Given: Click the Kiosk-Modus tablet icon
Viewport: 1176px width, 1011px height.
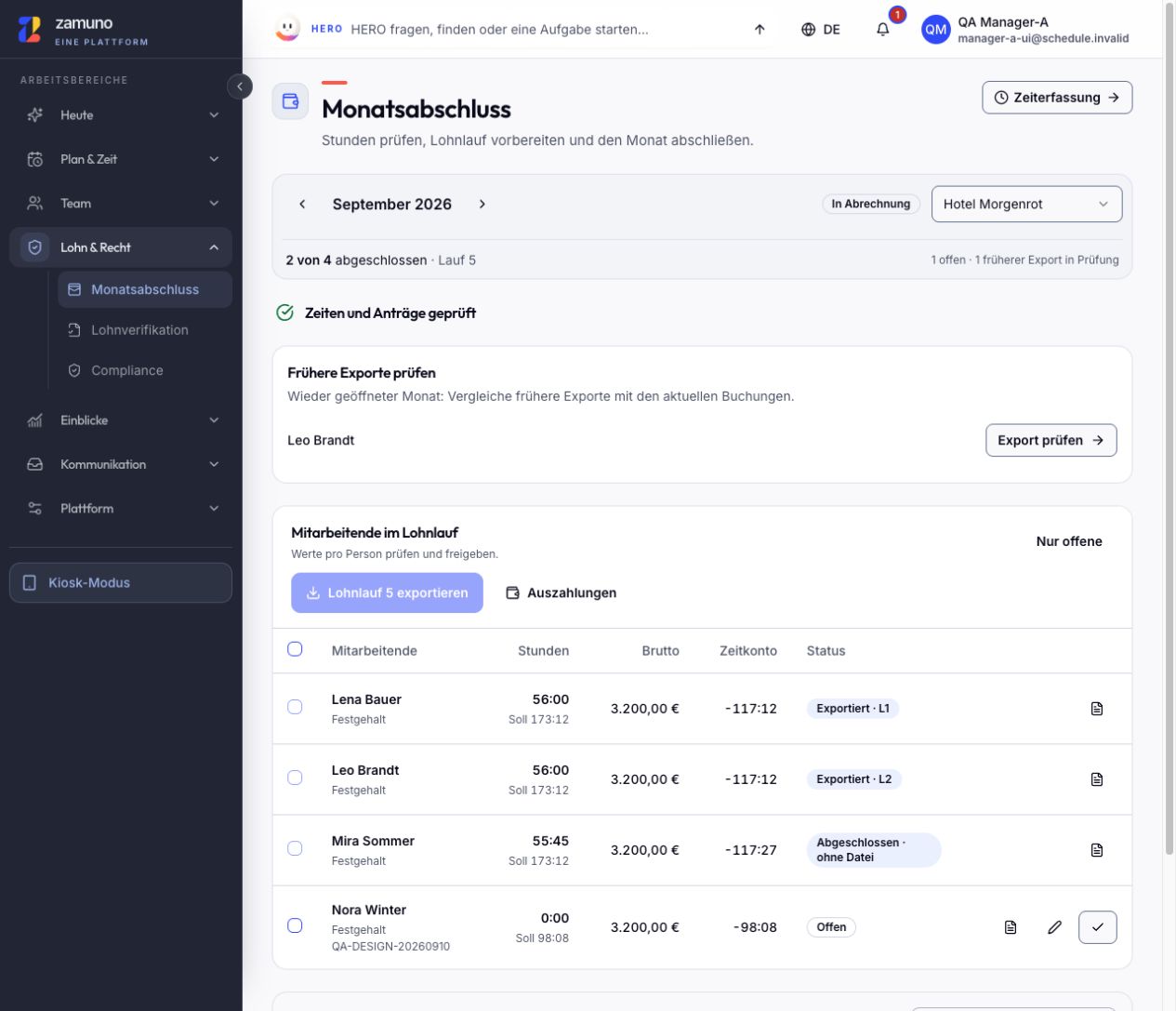Looking at the screenshot, I should click(x=30, y=583).
